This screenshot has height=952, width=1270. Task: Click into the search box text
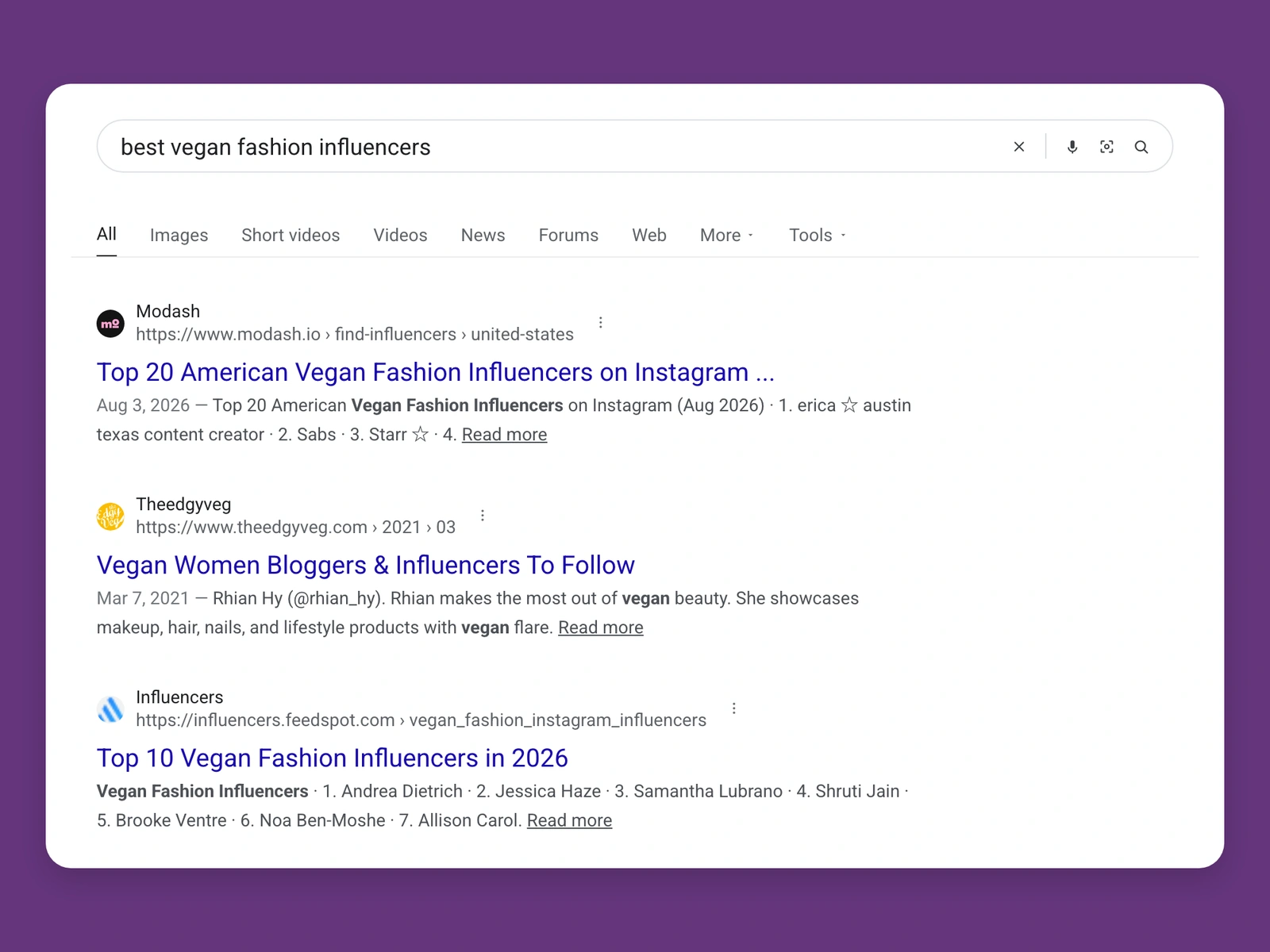coord(275,147)
